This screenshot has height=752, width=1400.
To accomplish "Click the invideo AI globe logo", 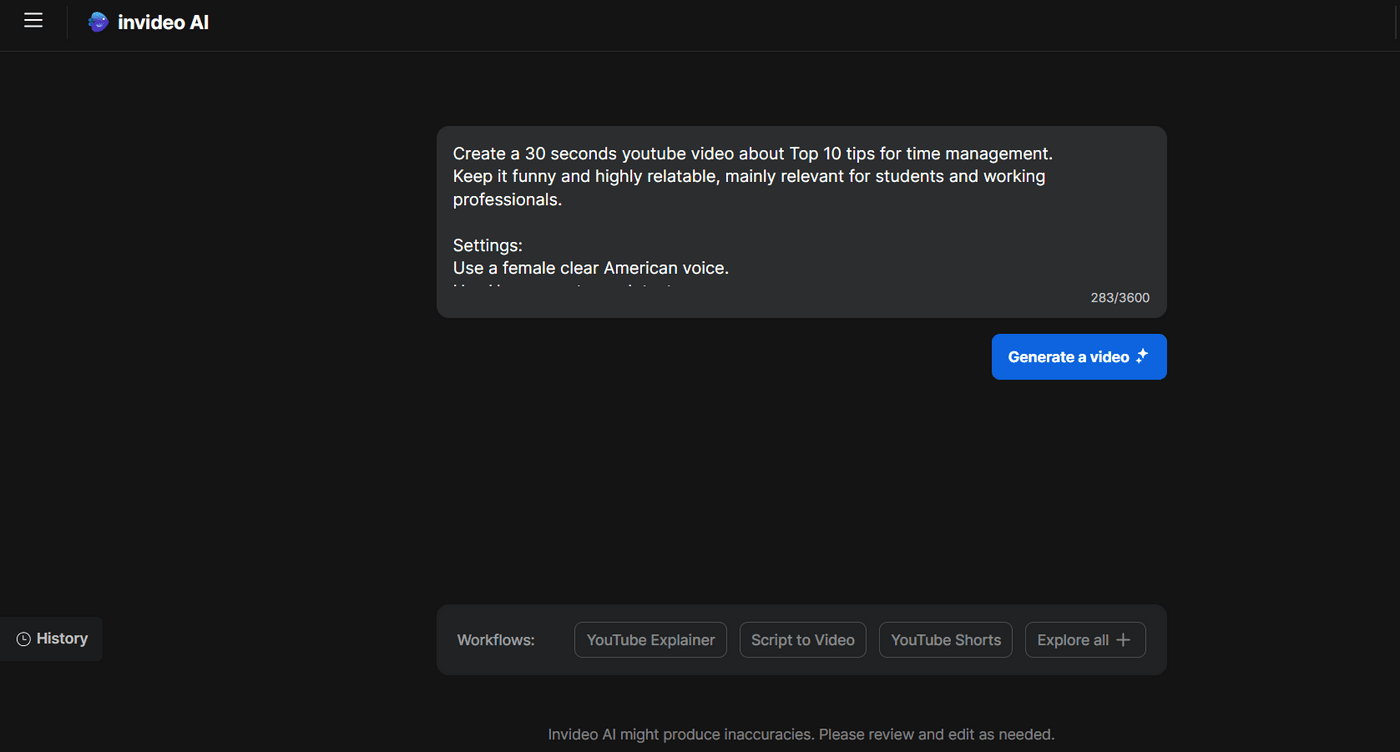I will (97, 21).
